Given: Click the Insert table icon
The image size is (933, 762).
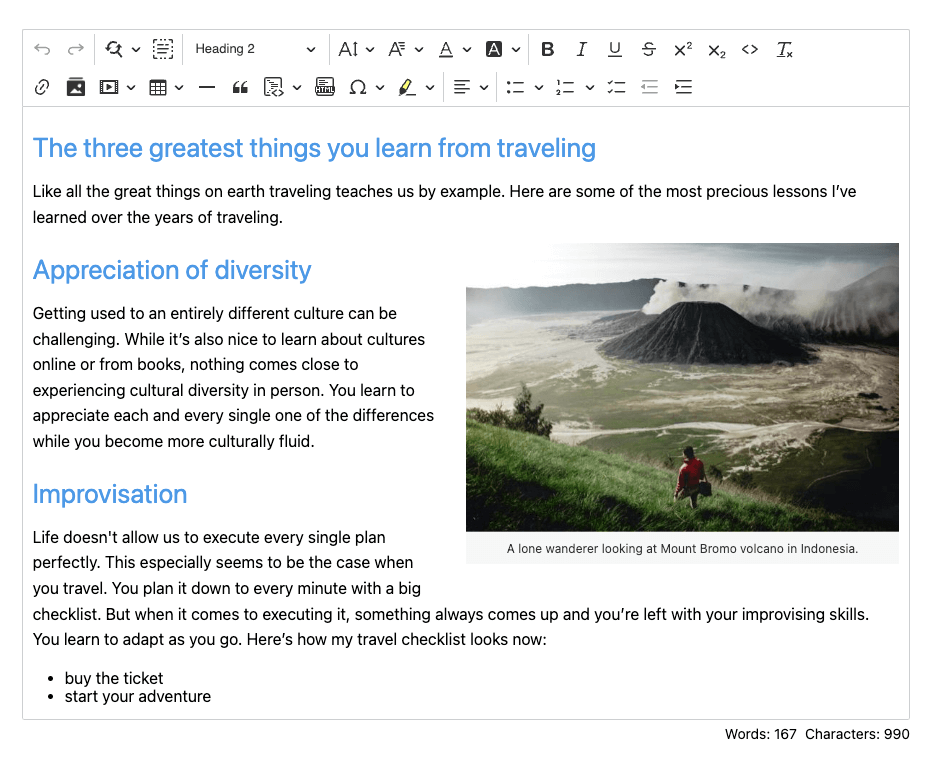Looking at the screenshot, I should pyautogui.click(x=158, y=88).
